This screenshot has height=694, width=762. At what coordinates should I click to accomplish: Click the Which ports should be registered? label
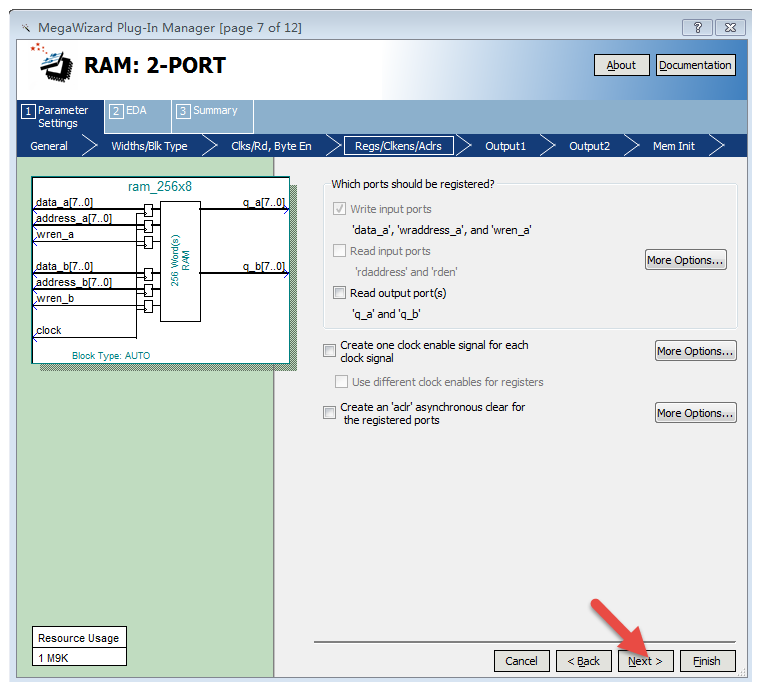413,184
